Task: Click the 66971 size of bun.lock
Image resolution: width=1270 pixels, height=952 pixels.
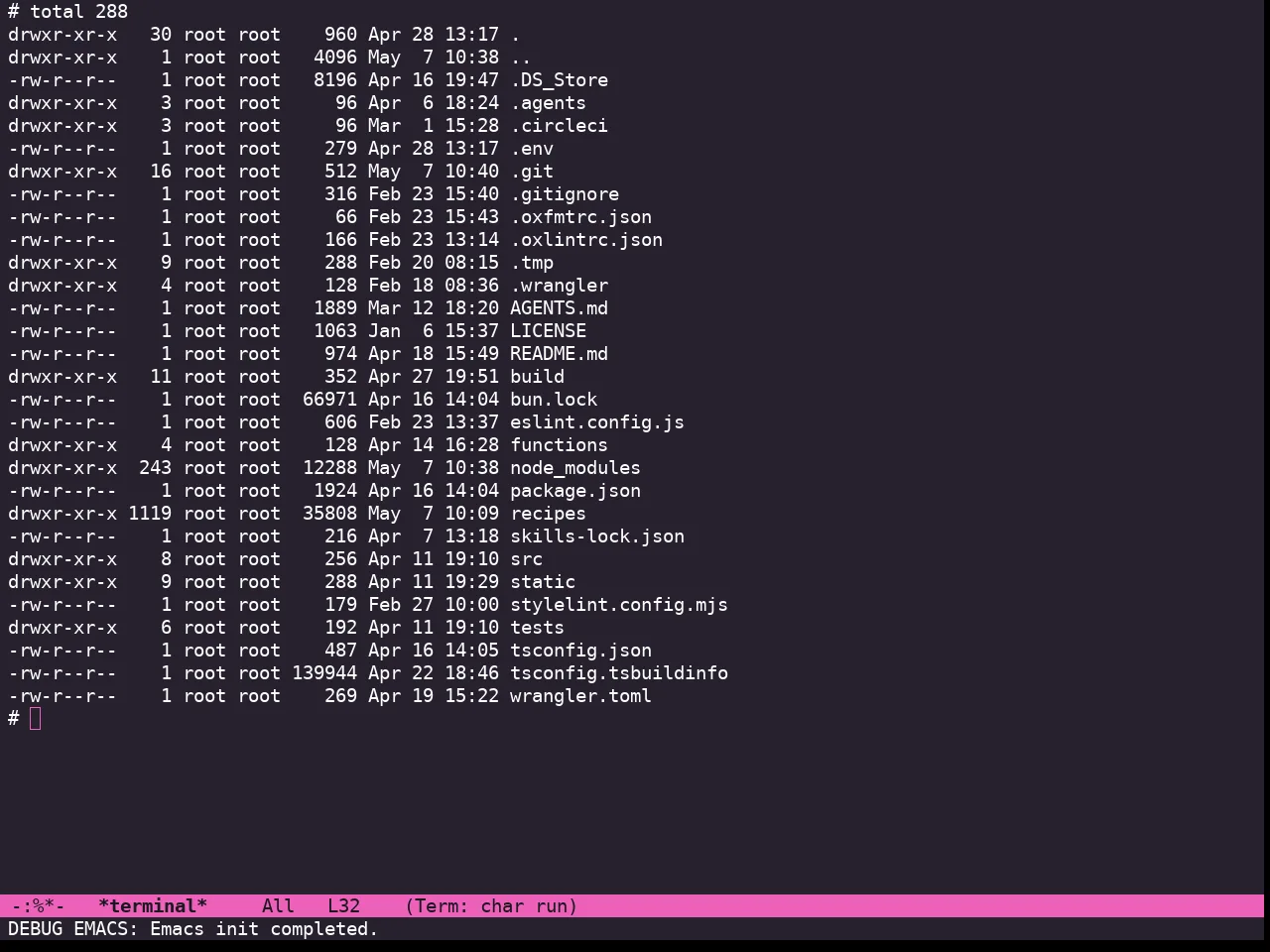Action: [x=329, y=400]
